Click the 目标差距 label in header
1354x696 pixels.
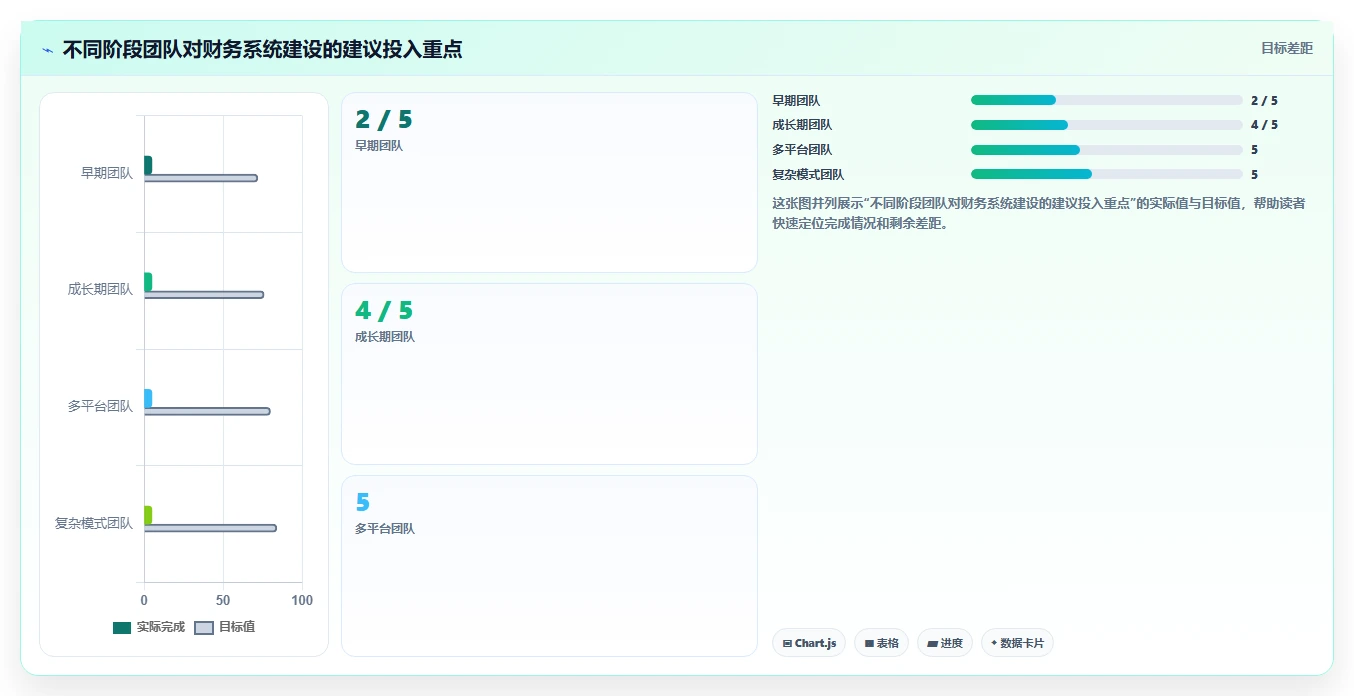pos(1286,48)
